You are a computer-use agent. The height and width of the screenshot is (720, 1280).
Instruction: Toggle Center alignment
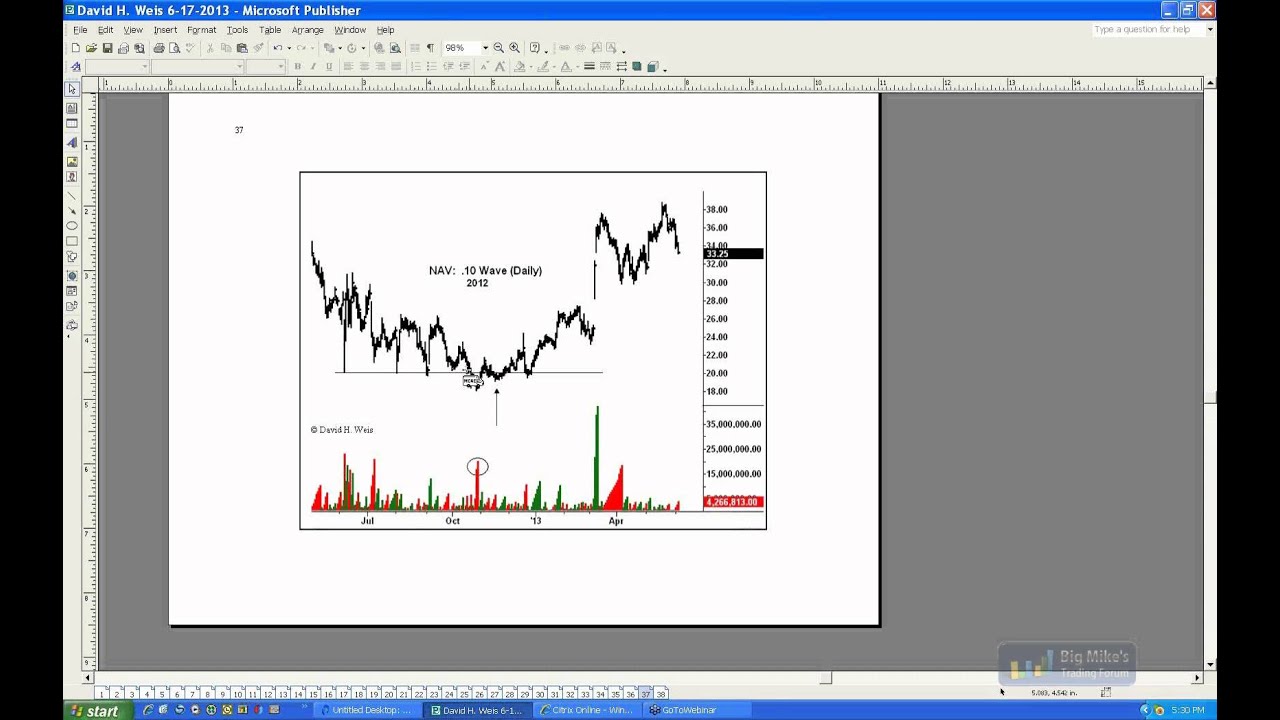click(364, 67)
